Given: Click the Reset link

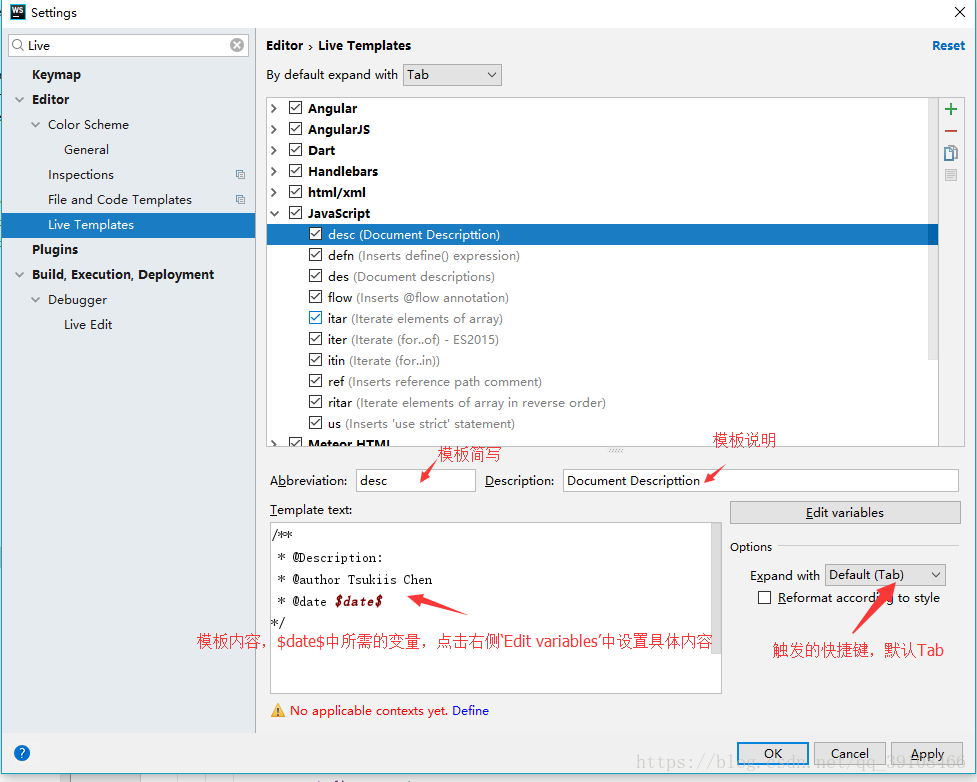Looking at the screenshot, I should [x=948, y=45].
